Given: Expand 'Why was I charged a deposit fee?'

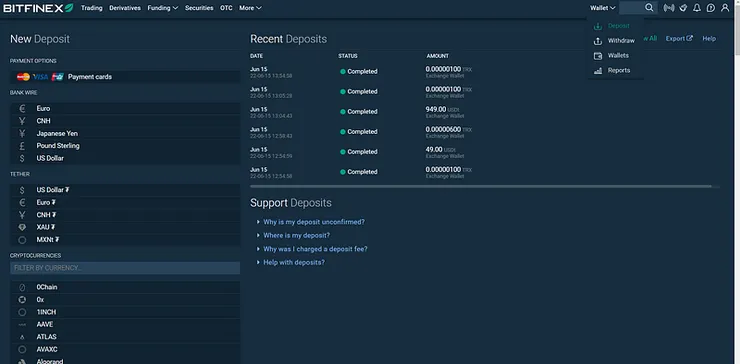Looking at the screenshot, I should click(315, 249).
